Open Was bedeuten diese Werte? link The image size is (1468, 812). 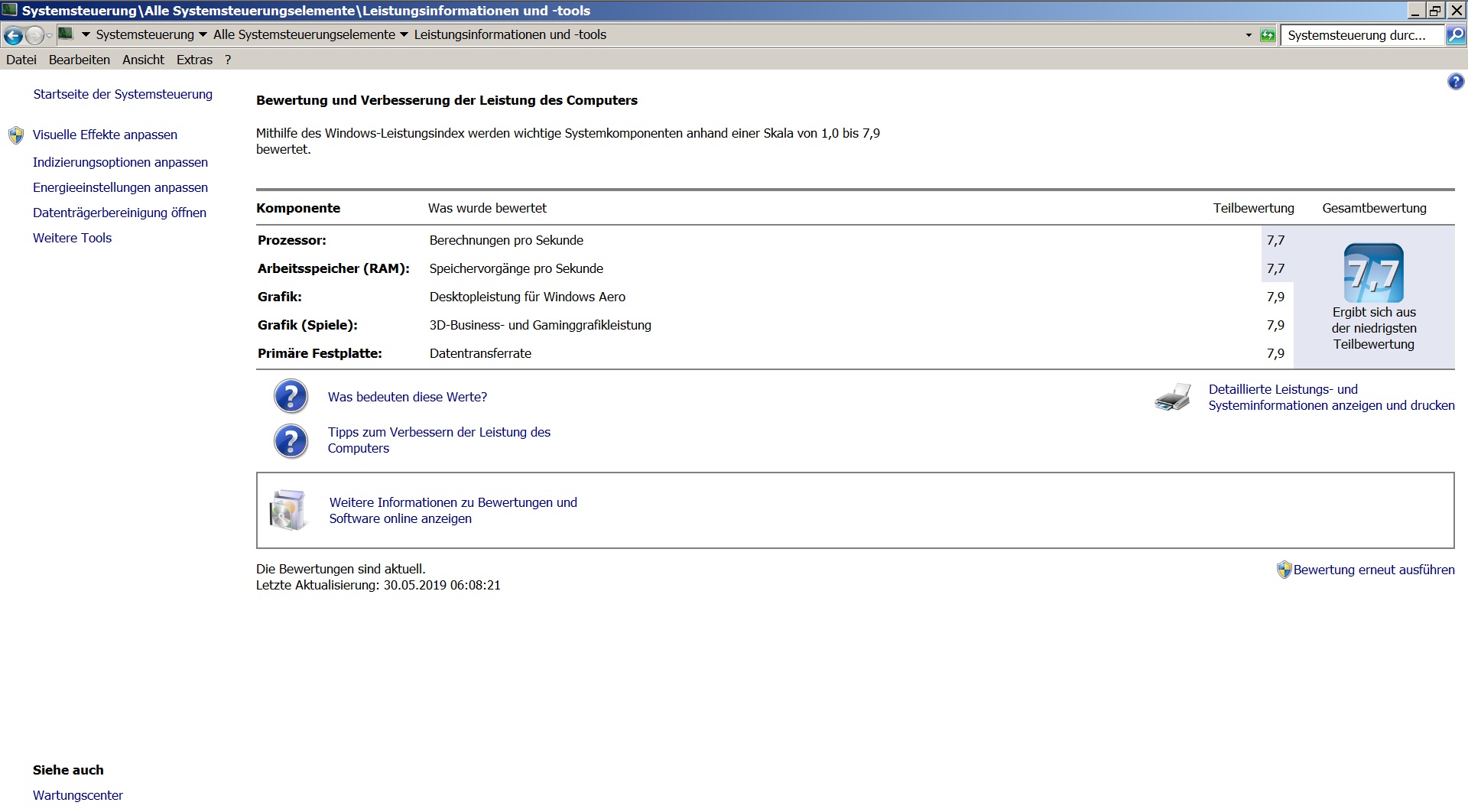(x=408, y=397)
